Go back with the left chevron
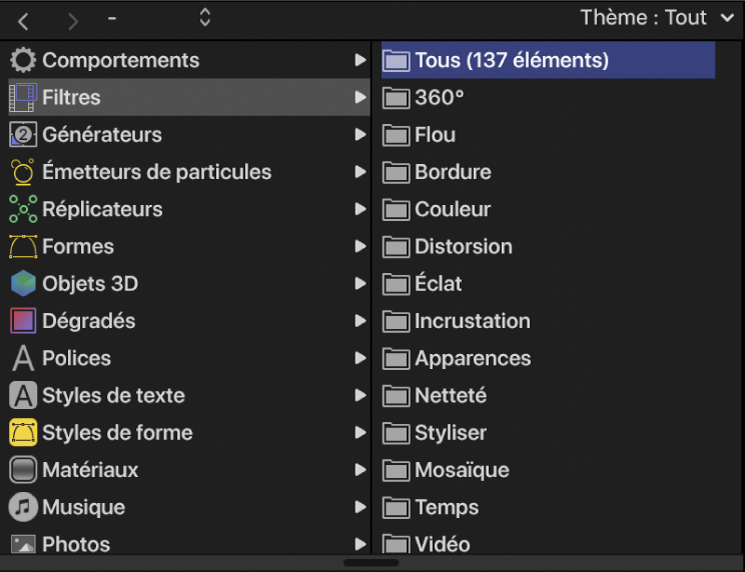 pos(23,21)
